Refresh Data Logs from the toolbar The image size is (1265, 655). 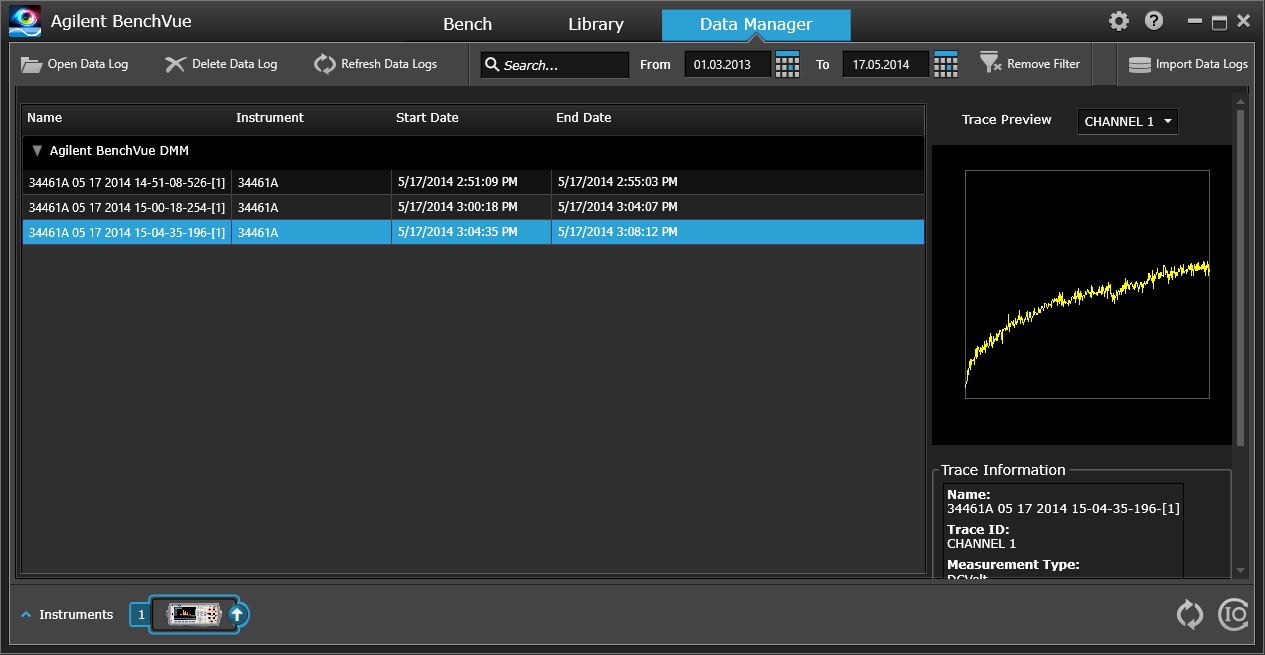(376, 64)
